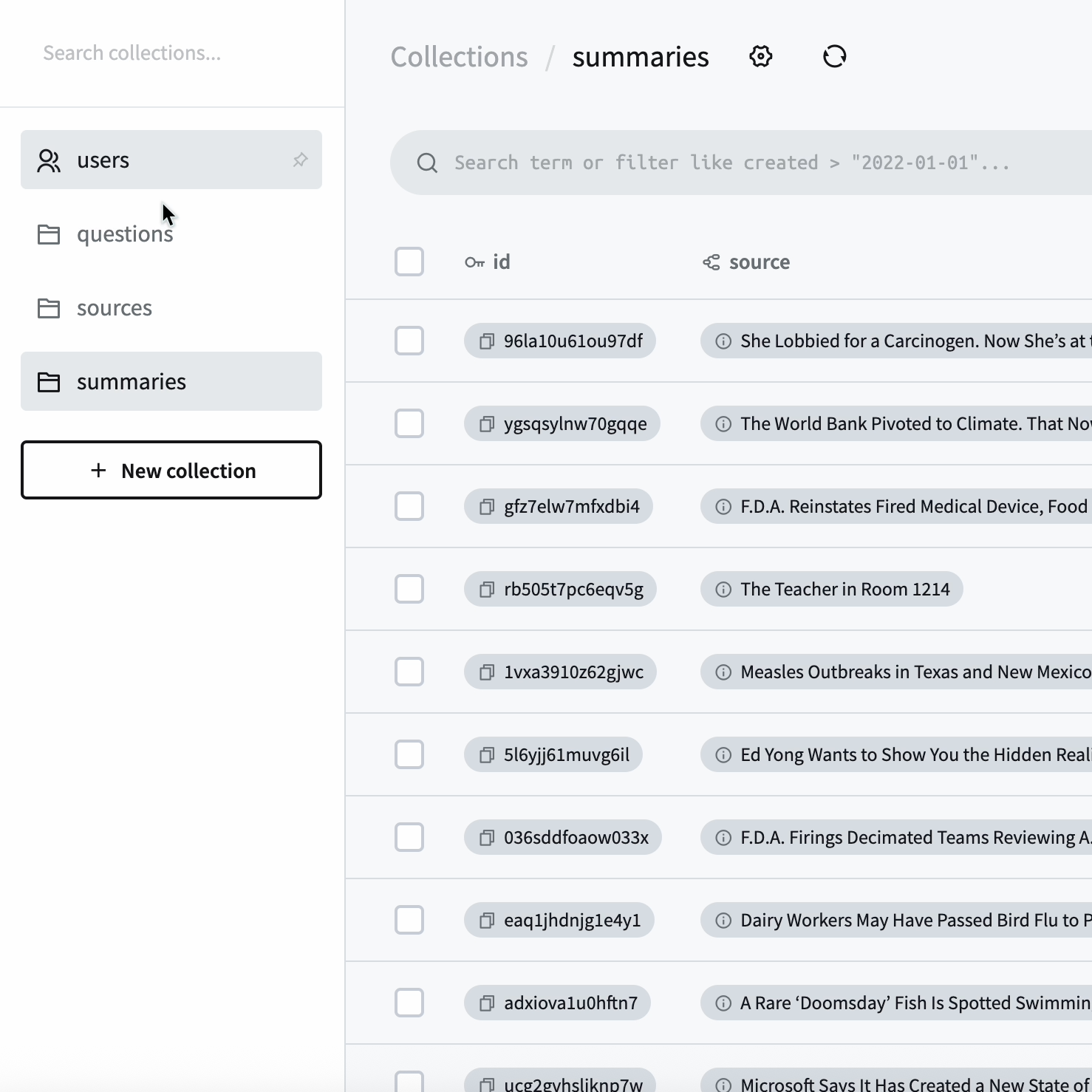
Task: Focus the Search collections field
Action: point(170,53)
